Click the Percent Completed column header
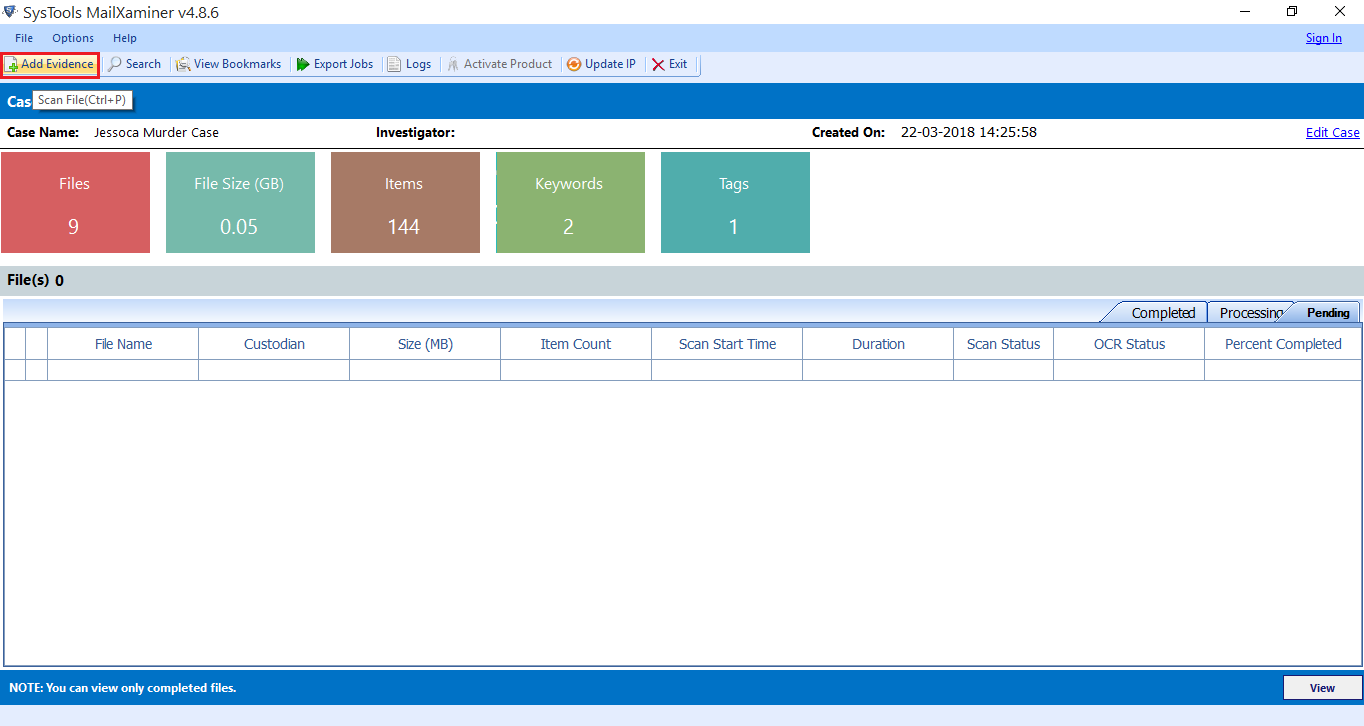The image size is (1364, 726). (1283, 344)
